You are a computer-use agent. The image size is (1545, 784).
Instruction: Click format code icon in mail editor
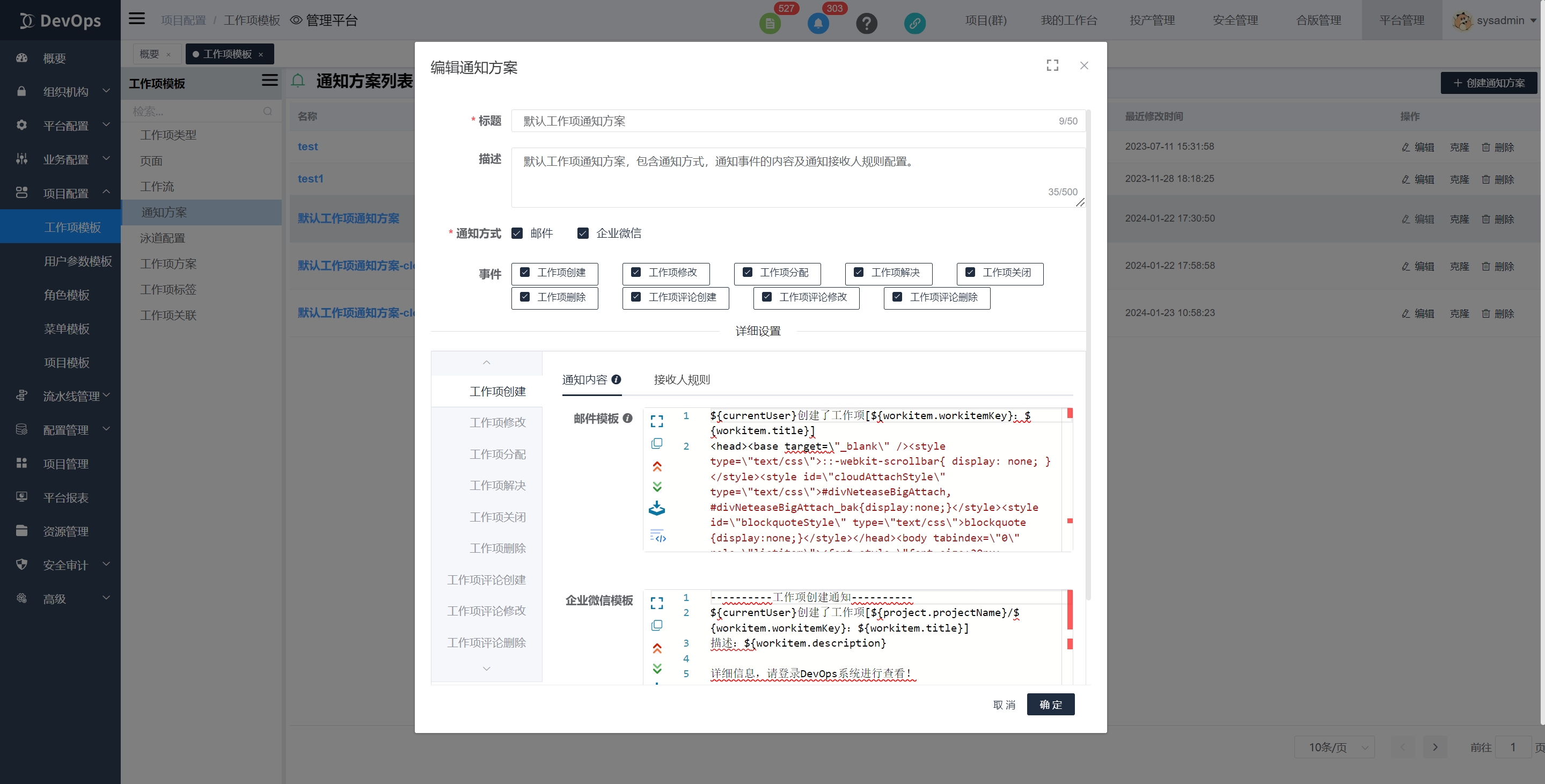657,536
